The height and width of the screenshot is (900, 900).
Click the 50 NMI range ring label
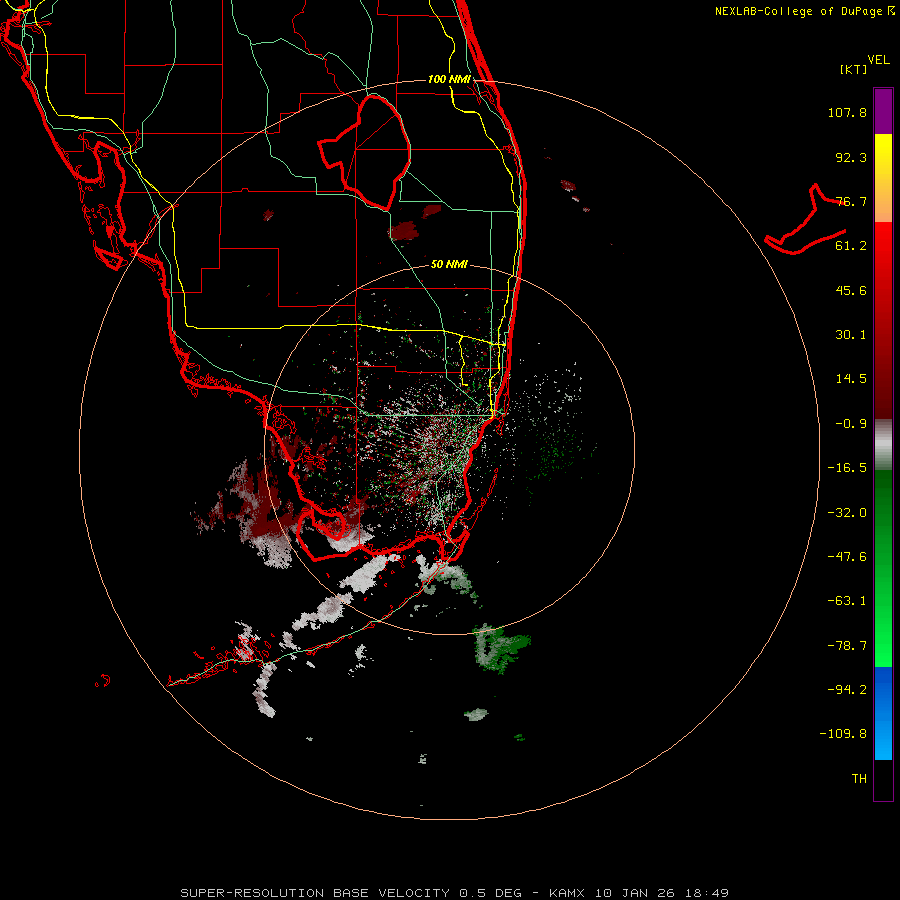449,265
